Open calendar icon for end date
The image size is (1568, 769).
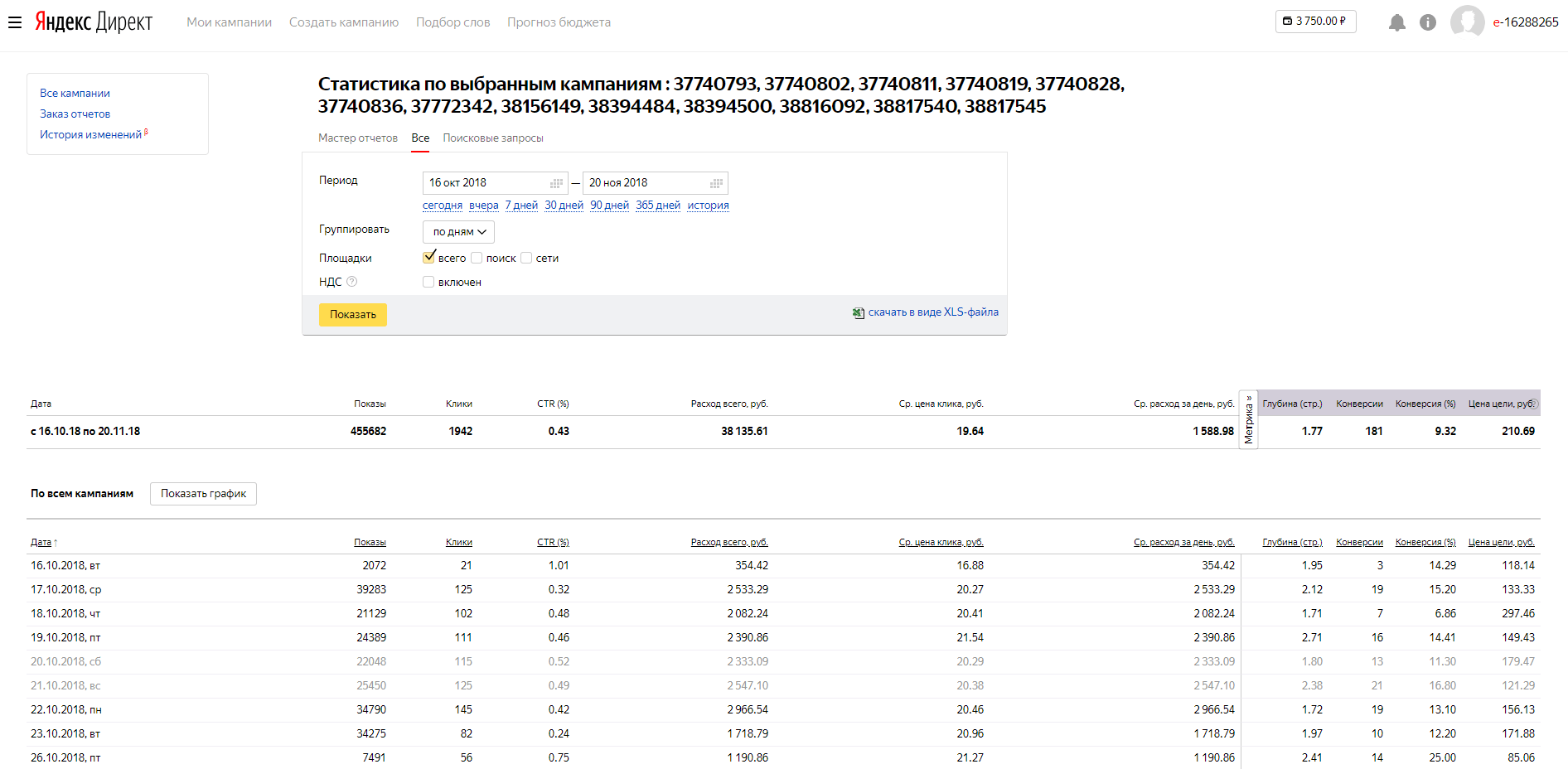click(x=716, y=183)
